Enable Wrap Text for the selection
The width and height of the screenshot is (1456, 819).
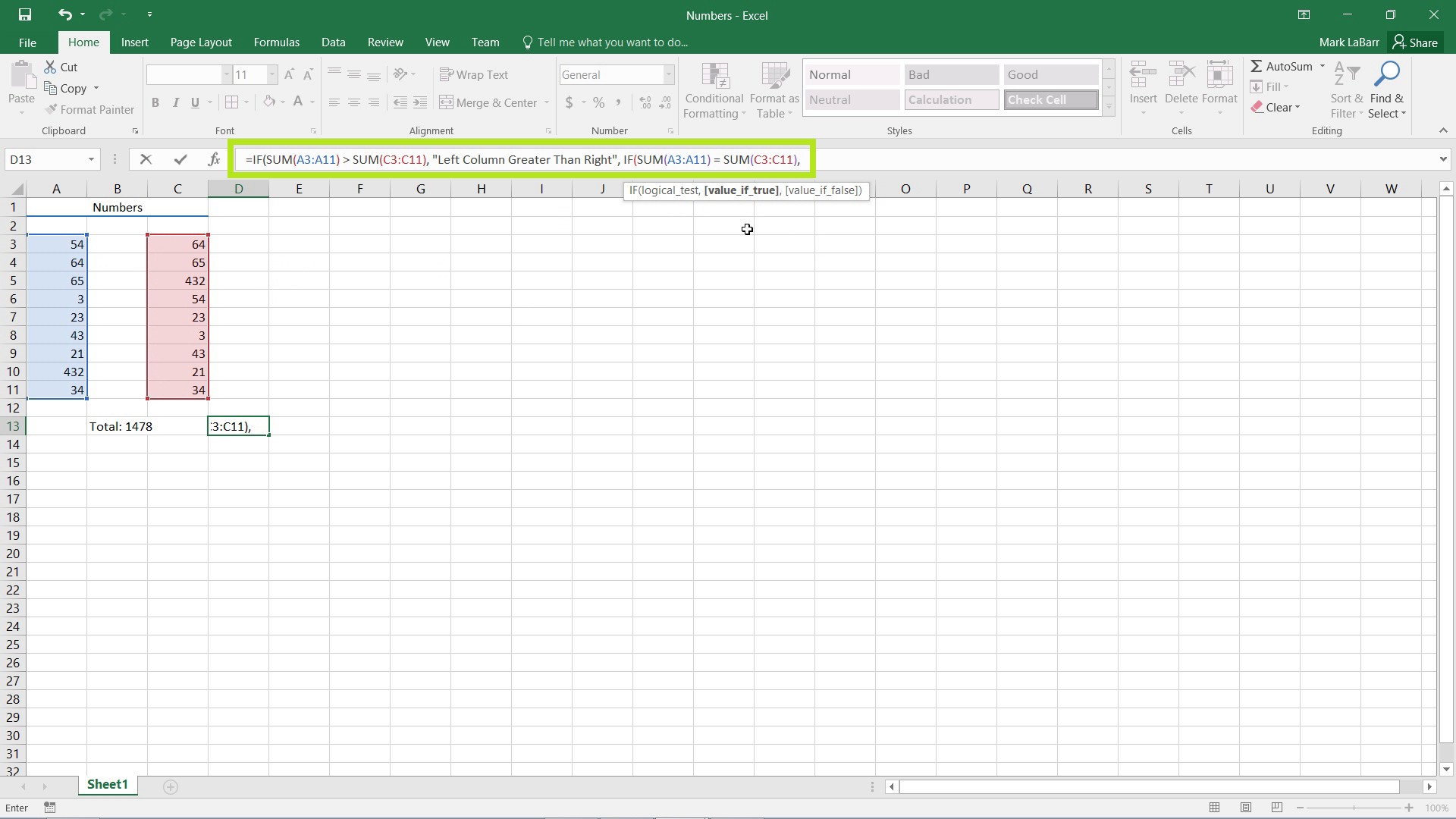coord(474,74)
